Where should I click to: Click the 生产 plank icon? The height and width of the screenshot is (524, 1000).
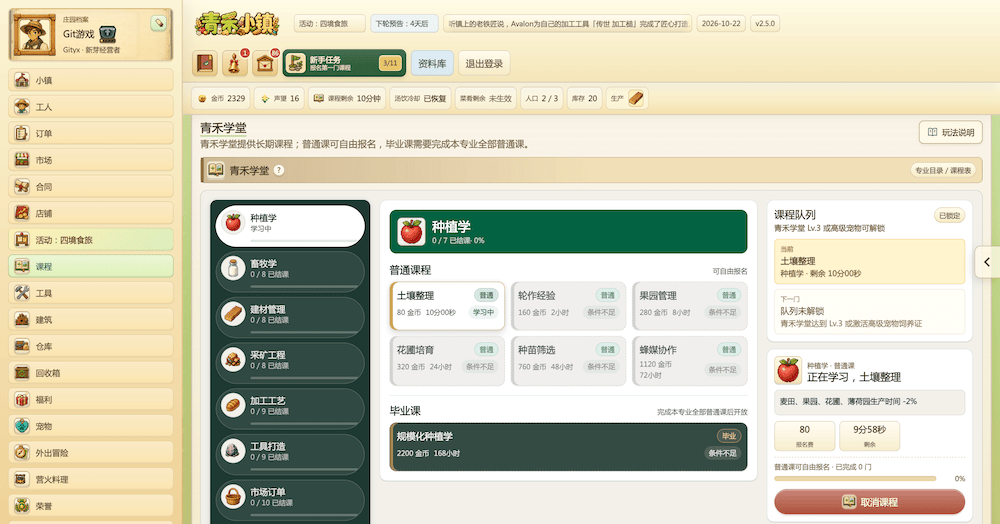636,98
